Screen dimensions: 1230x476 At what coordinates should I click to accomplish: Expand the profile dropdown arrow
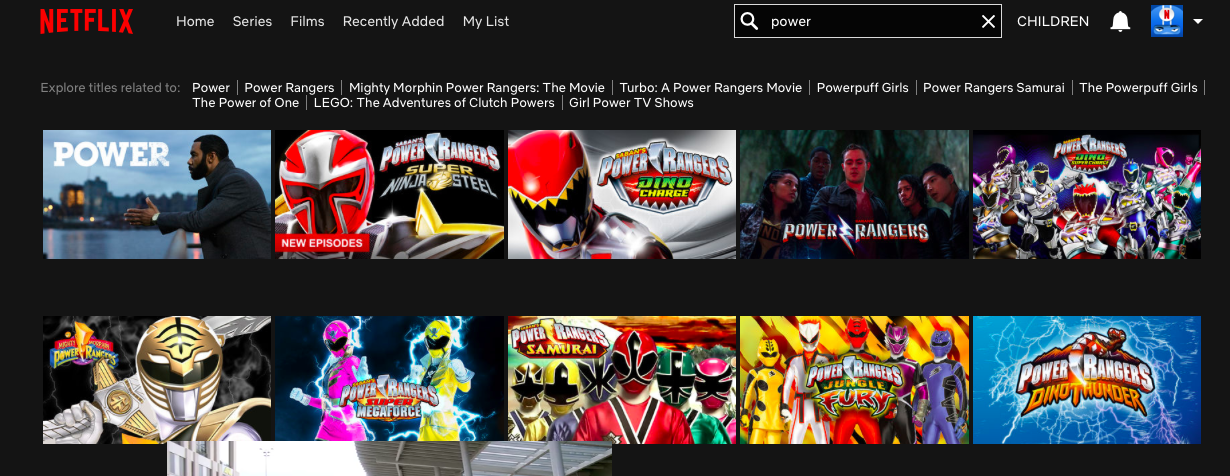1197,21
